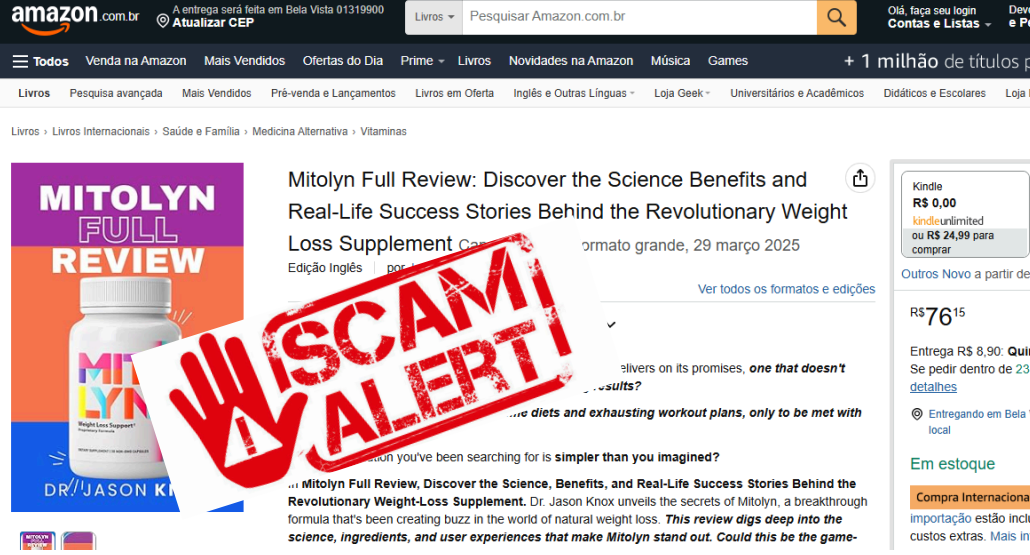This screenshot has width=1030, height=555.
Task: Click the location pin beside Atualizar CEP
Action: point(163,22)
